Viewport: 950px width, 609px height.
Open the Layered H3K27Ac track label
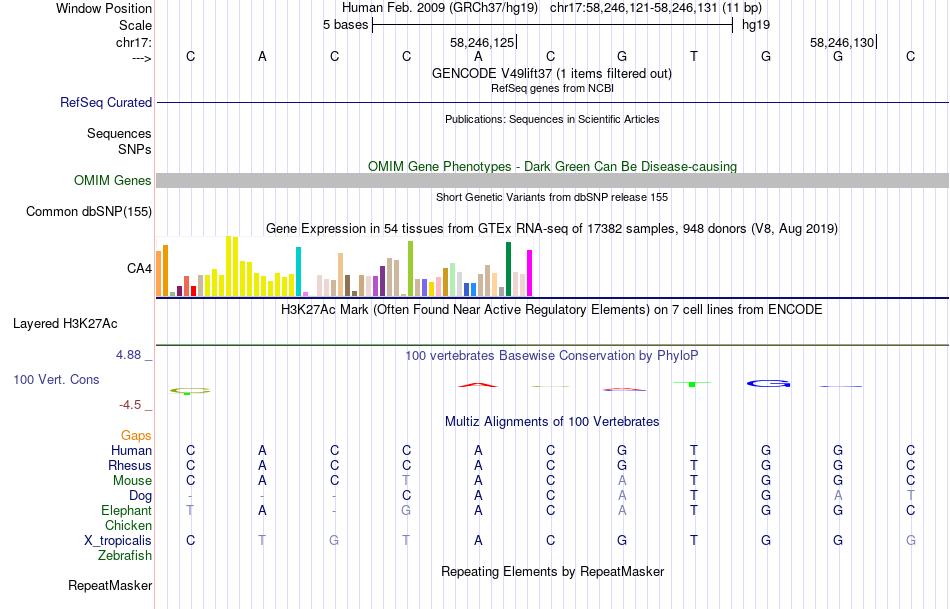tap(65, 324)
